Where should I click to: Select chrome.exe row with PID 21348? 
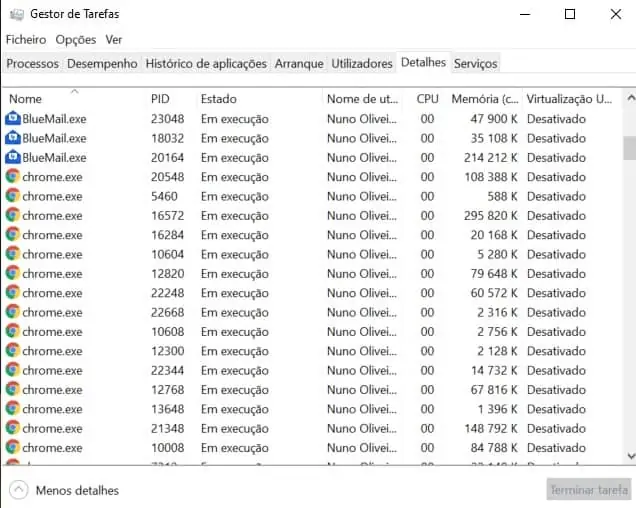200,428
